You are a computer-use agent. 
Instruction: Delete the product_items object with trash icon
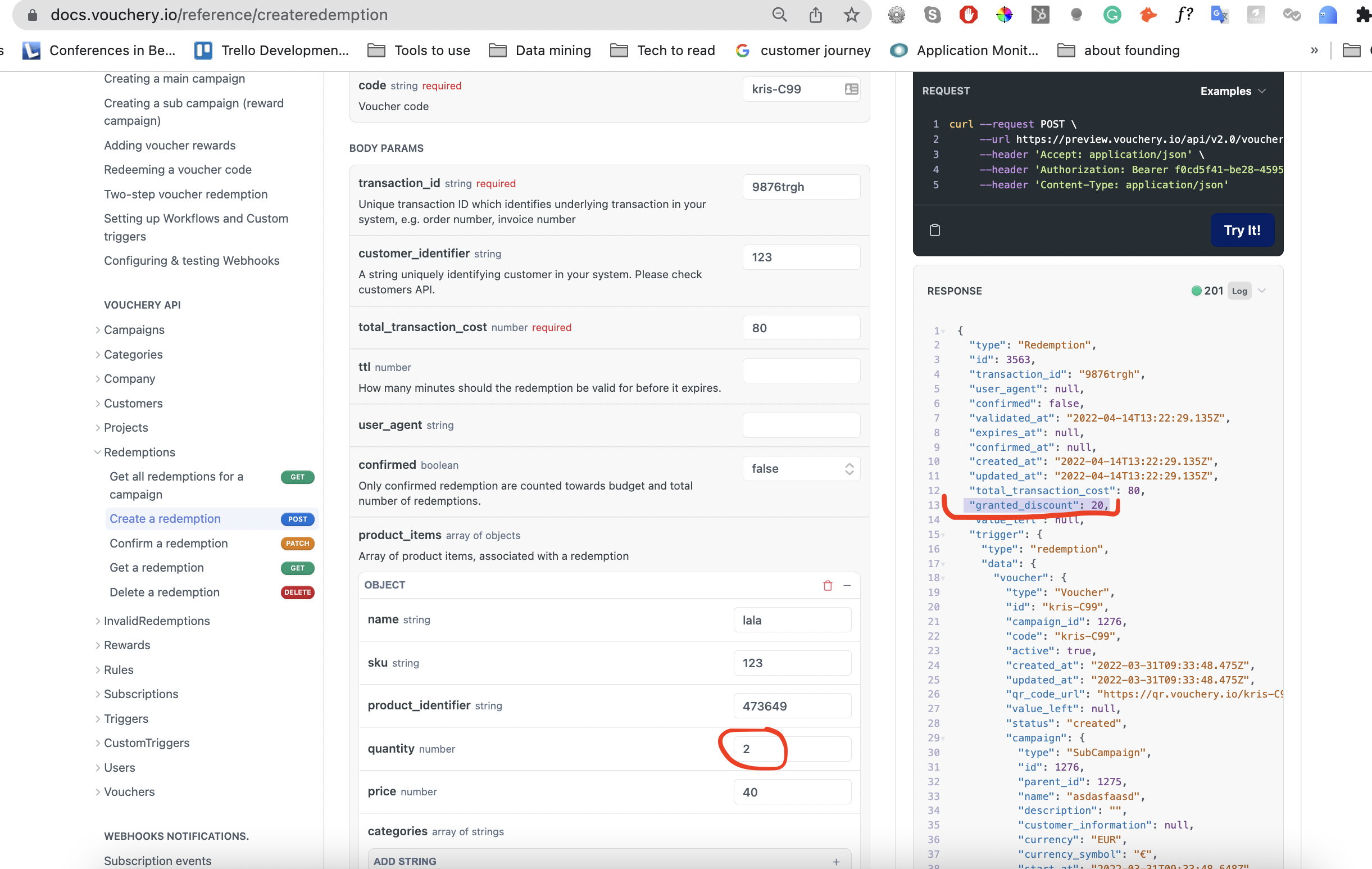828,585
